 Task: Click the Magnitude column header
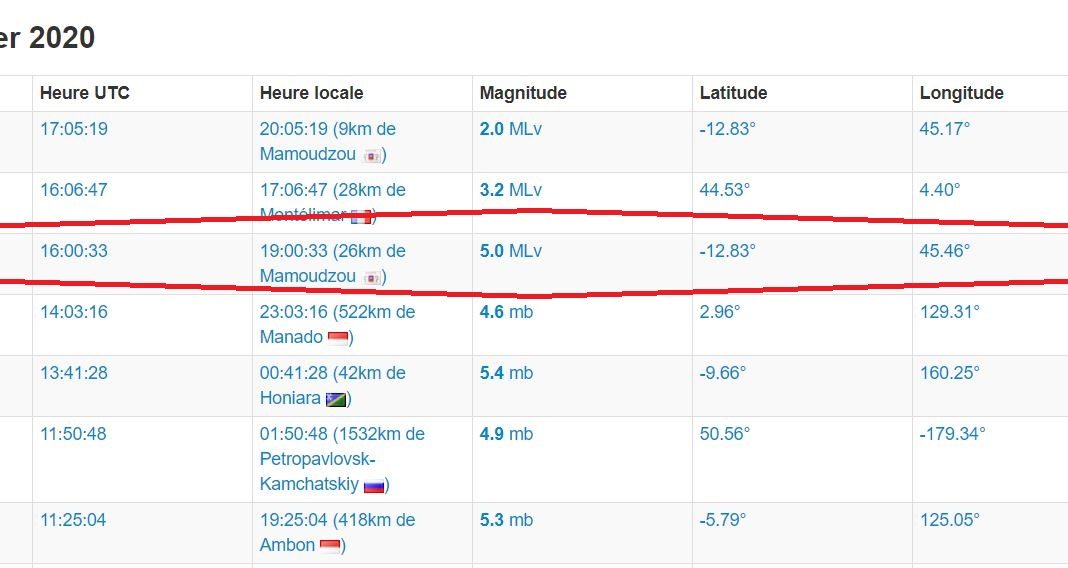[x=523, y=93]
